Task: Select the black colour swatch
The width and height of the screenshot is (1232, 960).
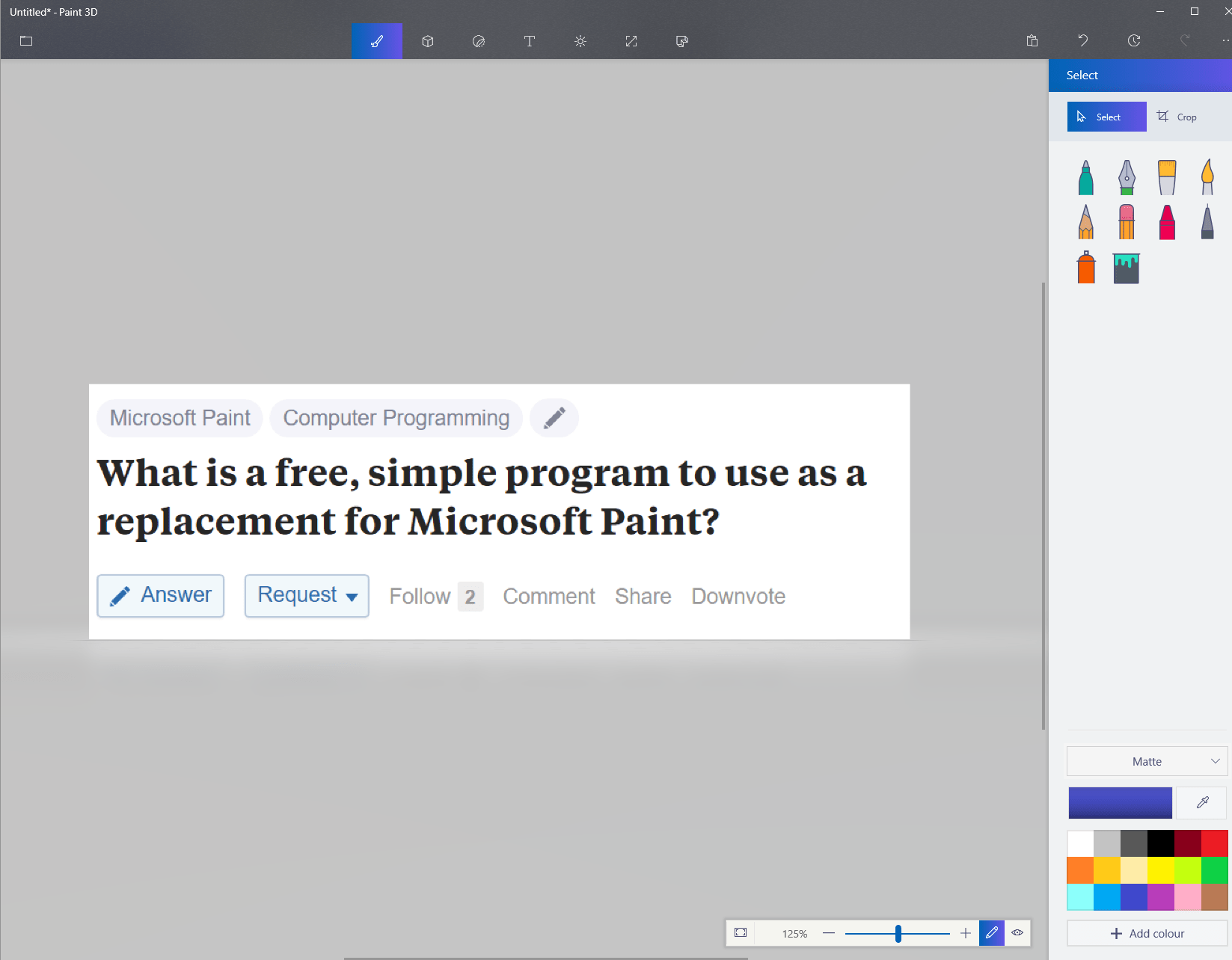Action: tap(1161, 843)
